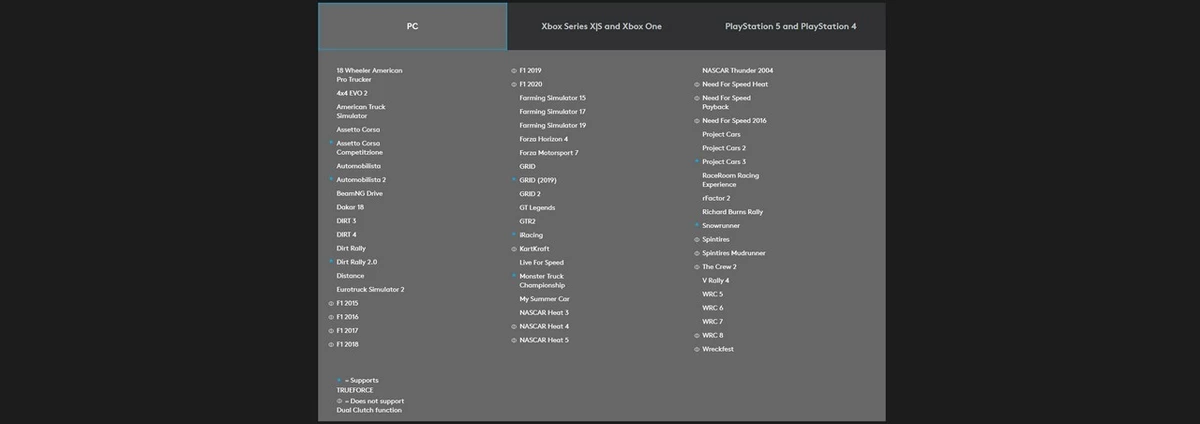
Task: Click the TRUEFORCE marker beside Assetto Corsa Competizione
Action: point(331,143)
